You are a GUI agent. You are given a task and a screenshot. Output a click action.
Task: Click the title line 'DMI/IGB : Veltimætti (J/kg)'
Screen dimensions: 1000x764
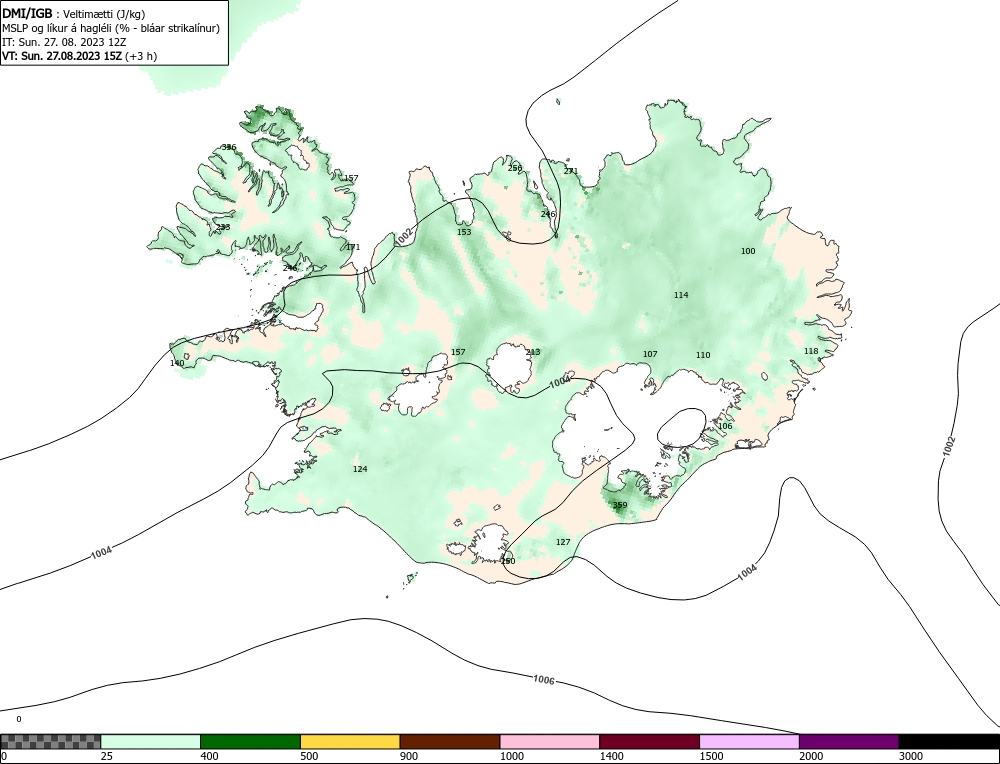(73, 13)
